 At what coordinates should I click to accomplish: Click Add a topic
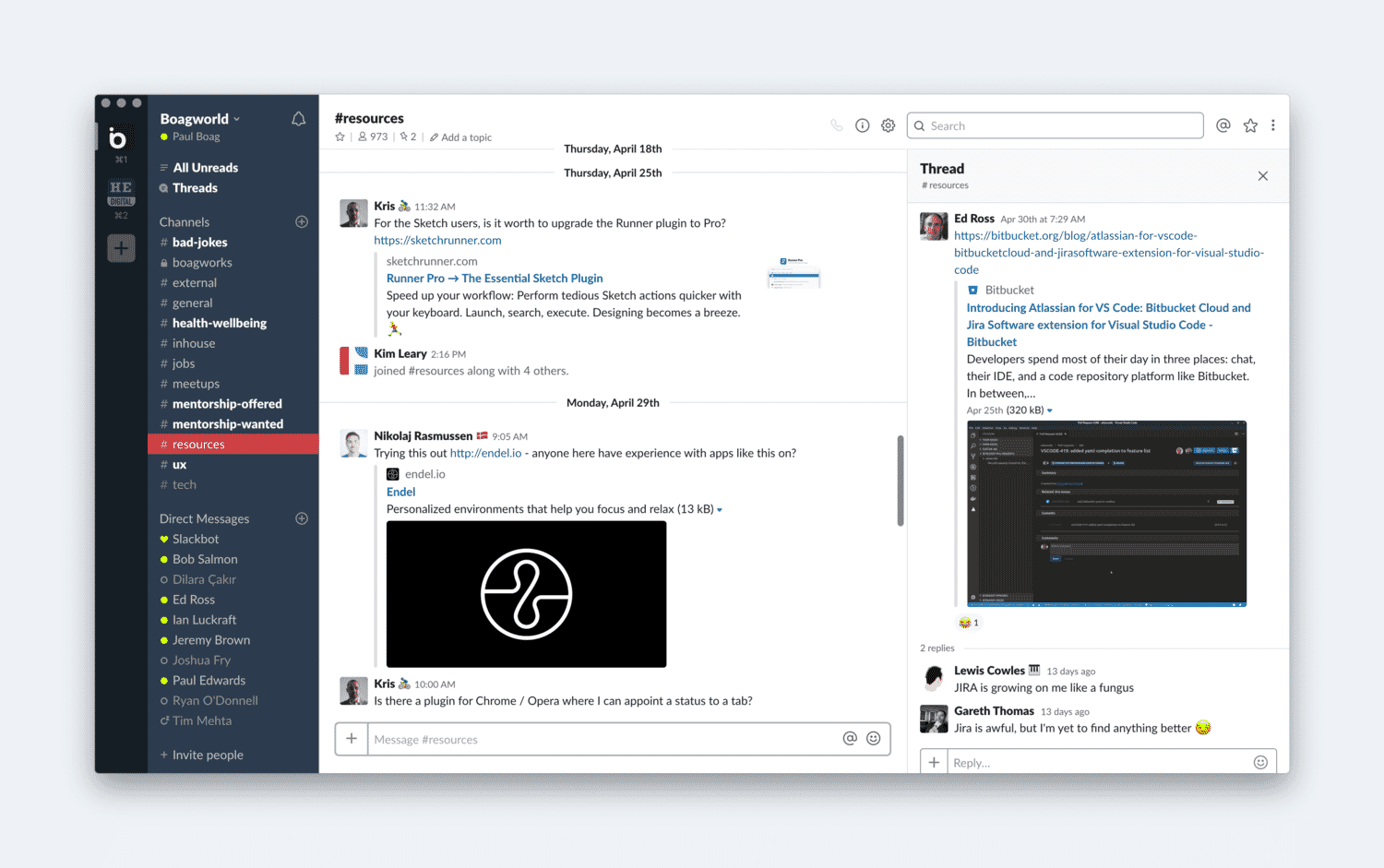coord(461,137)
